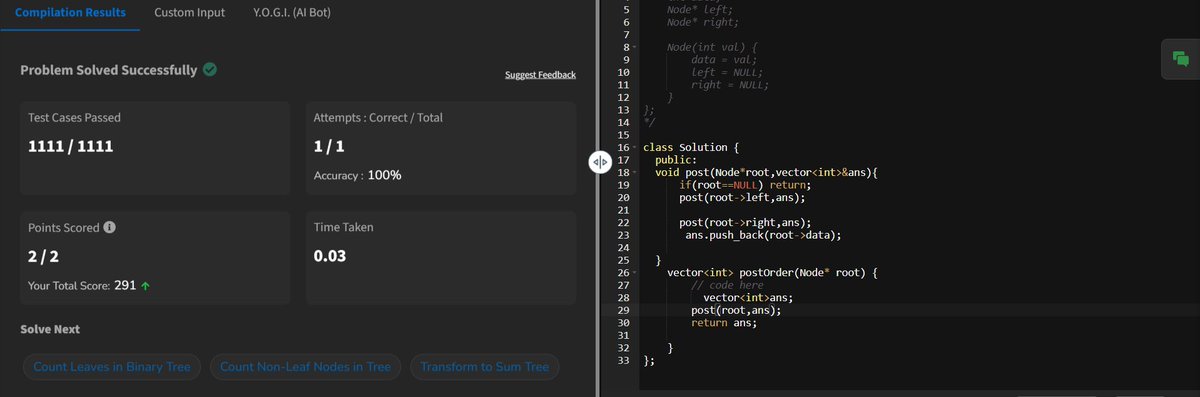1200x397 pixels.
Task: Open Count Non-Leaf Nodes in Tree problem
Action: (x=305, y=367)
